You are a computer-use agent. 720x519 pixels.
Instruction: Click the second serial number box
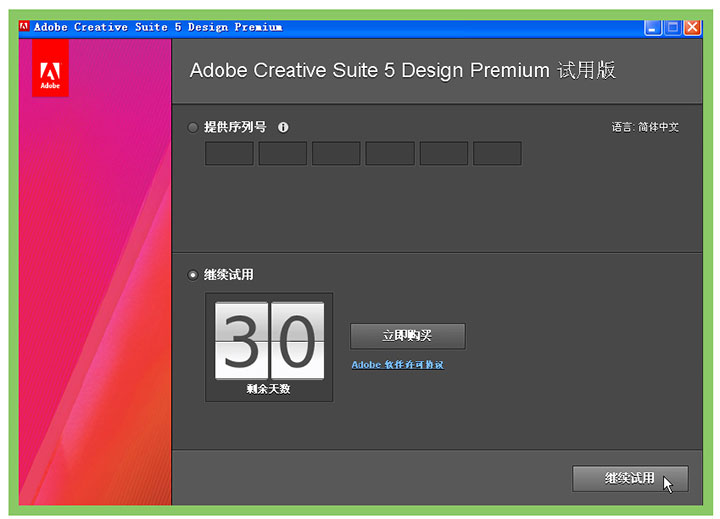click(282, 153)
